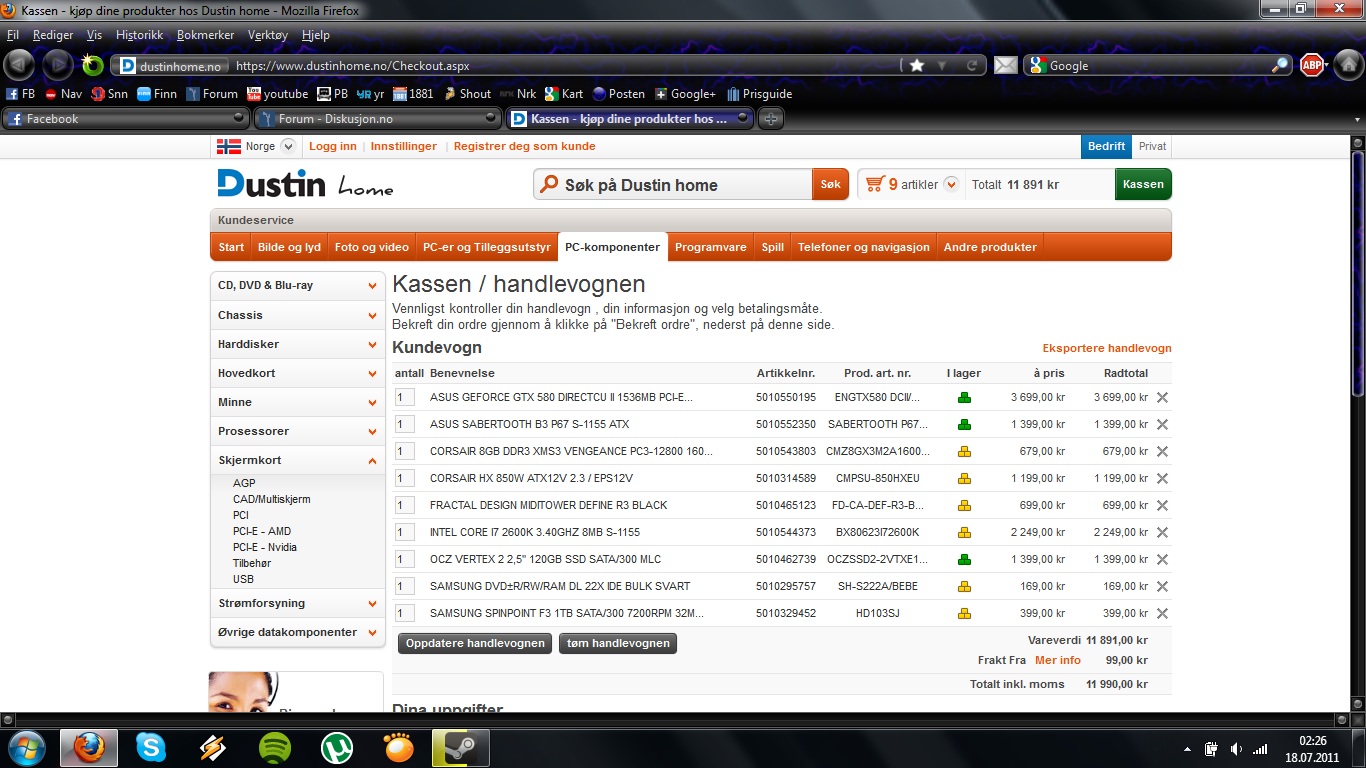Select the Programvare navigation tab
1366x768 pixels.
(x=711, y=247)
